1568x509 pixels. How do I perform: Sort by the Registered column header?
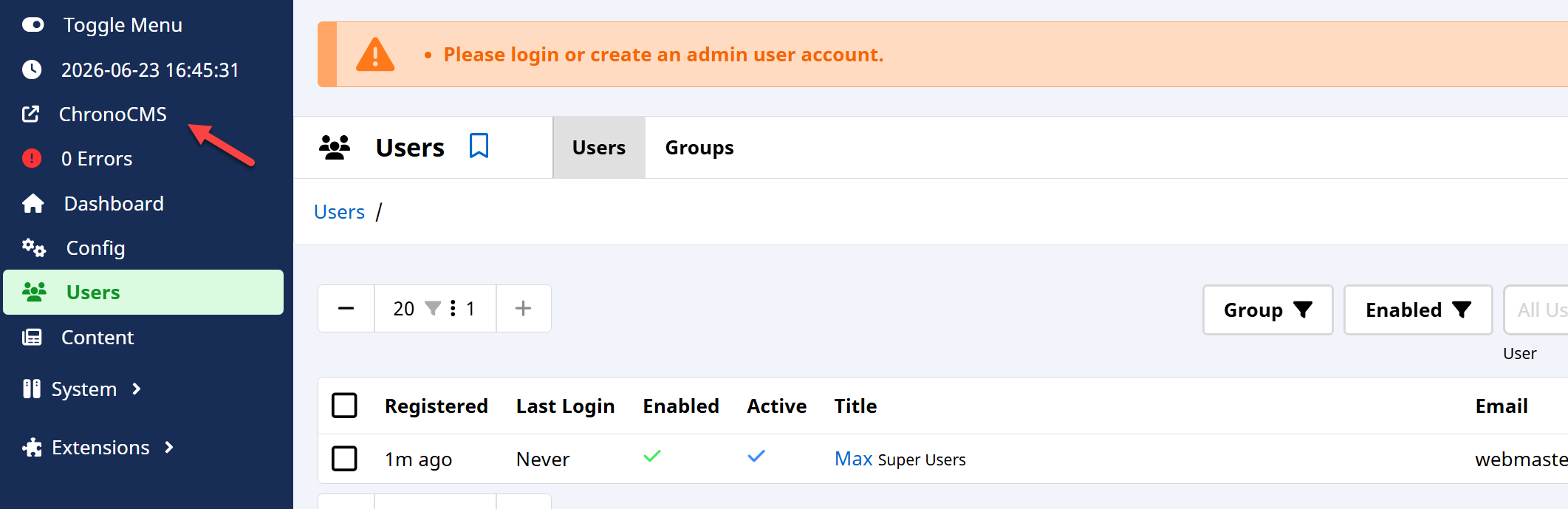click(436, 406)
